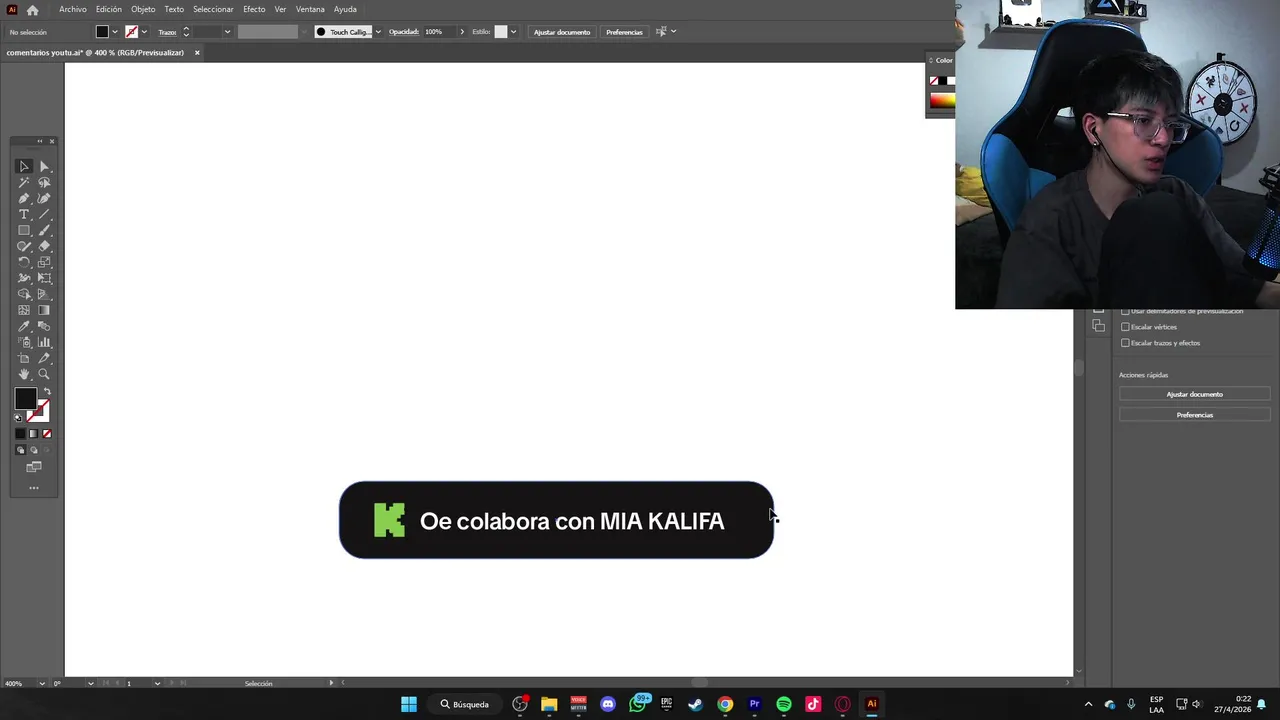Open zoom level dropdown at 400%
This screenshot has width=1280, height=720.
[41, 683]
